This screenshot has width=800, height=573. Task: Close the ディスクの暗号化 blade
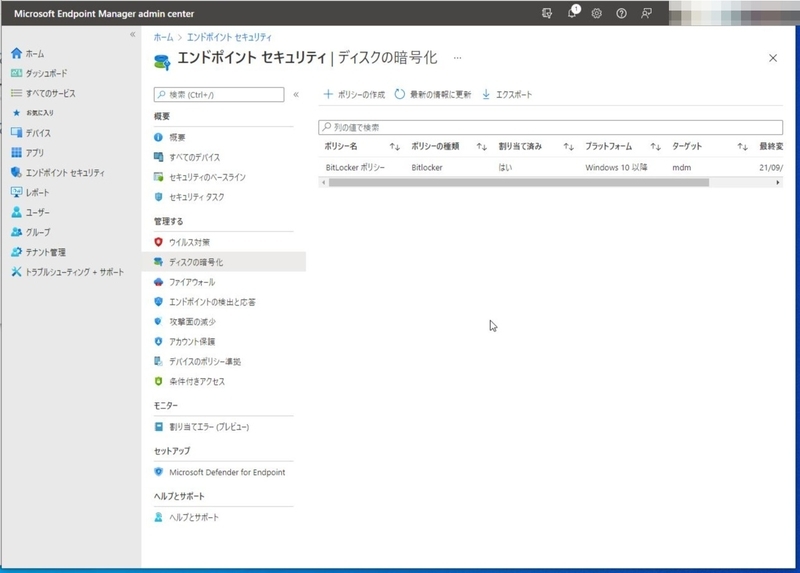click(x=773, y=58)
